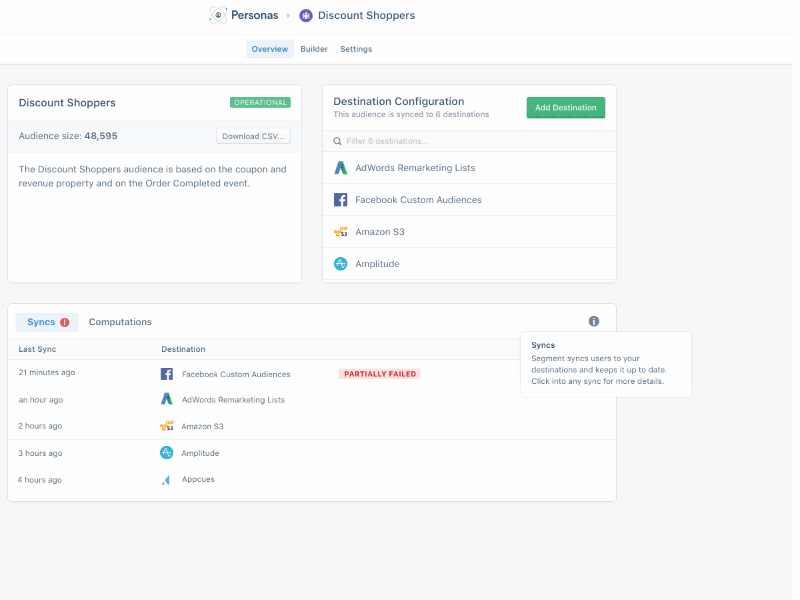This screenshot has height=600, width=800.
Task: Open the Settings tab
Action: pos(356,49)
